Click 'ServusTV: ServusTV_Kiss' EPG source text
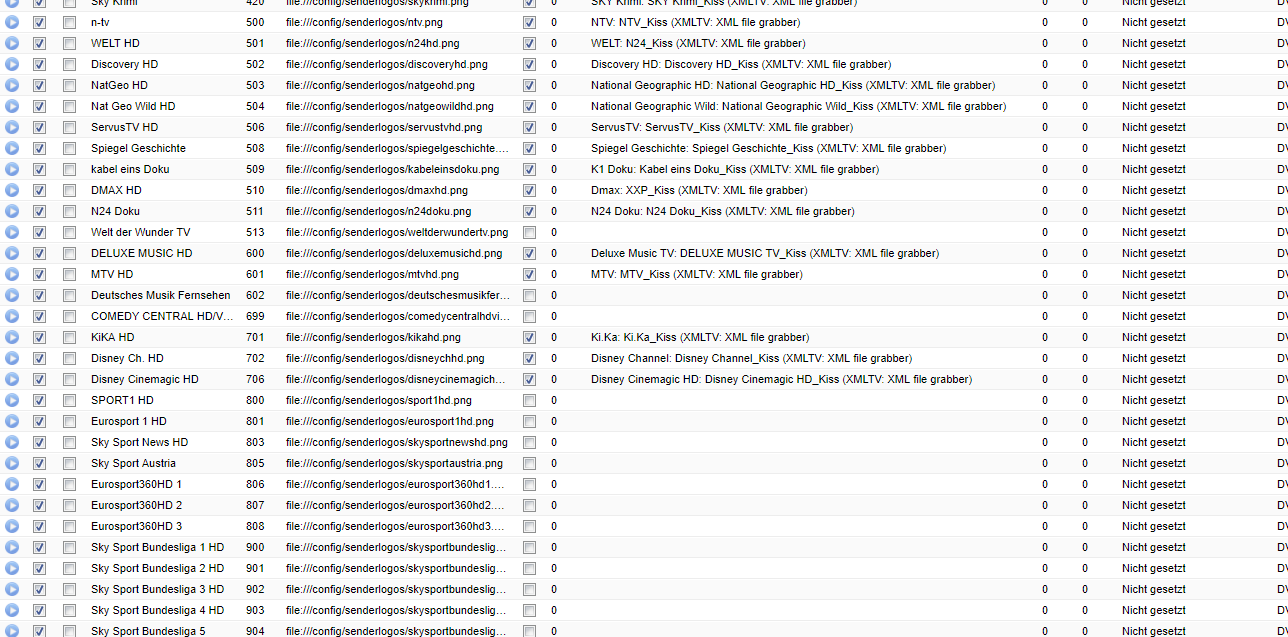Viewport: 1288px width, 637px height. pos(722,127)
